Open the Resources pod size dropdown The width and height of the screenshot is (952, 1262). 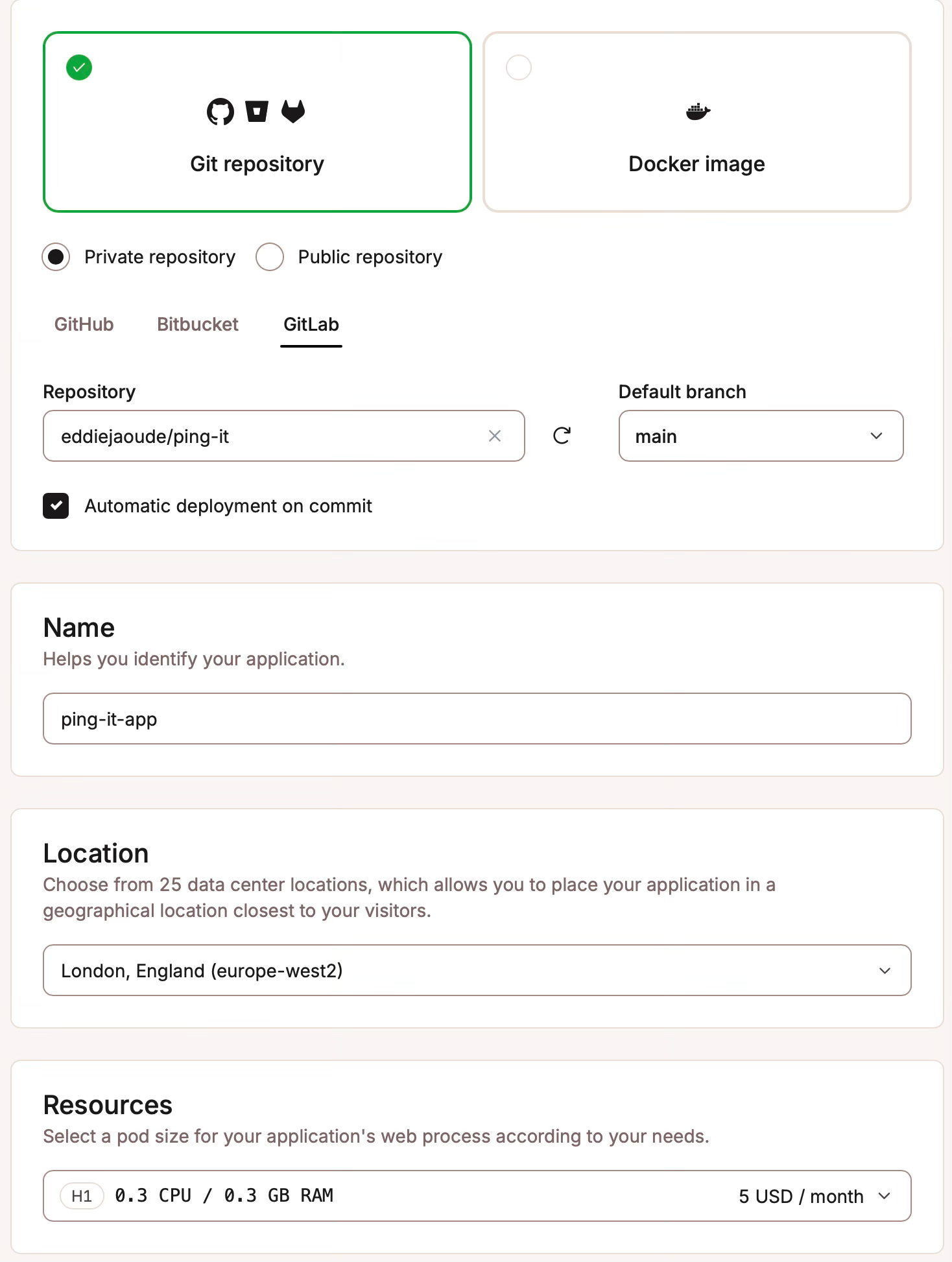(477, 1196)
